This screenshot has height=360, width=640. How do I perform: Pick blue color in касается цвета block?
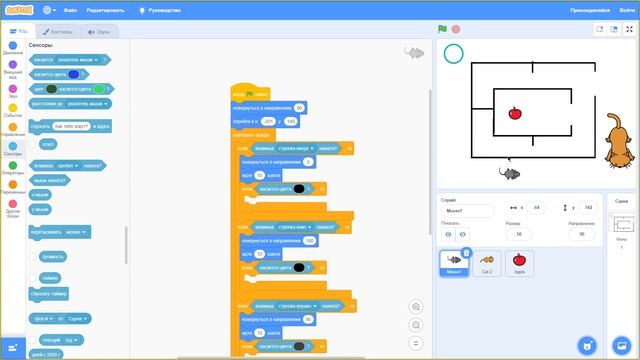coord(74,74)
